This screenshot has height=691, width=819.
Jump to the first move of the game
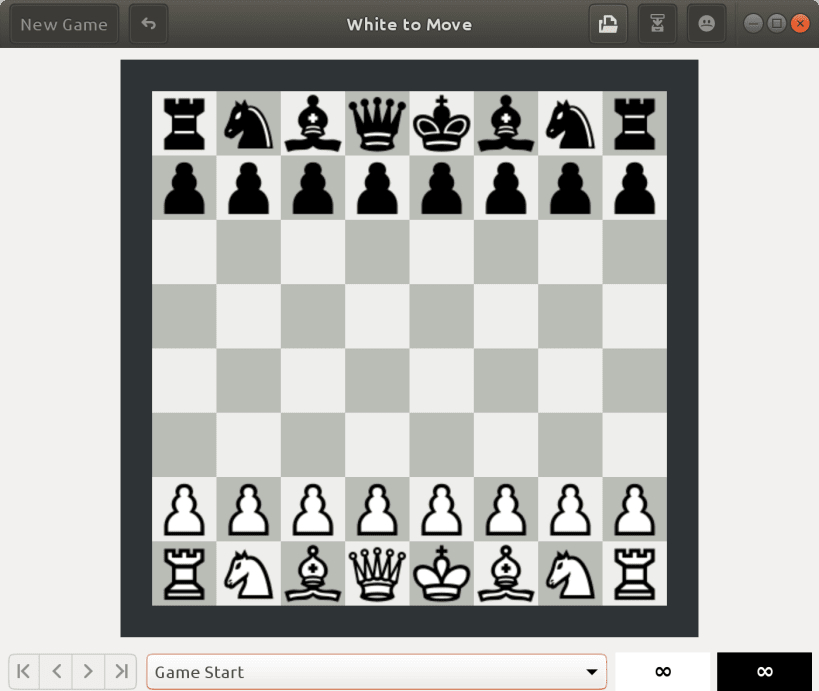point(24,671)
